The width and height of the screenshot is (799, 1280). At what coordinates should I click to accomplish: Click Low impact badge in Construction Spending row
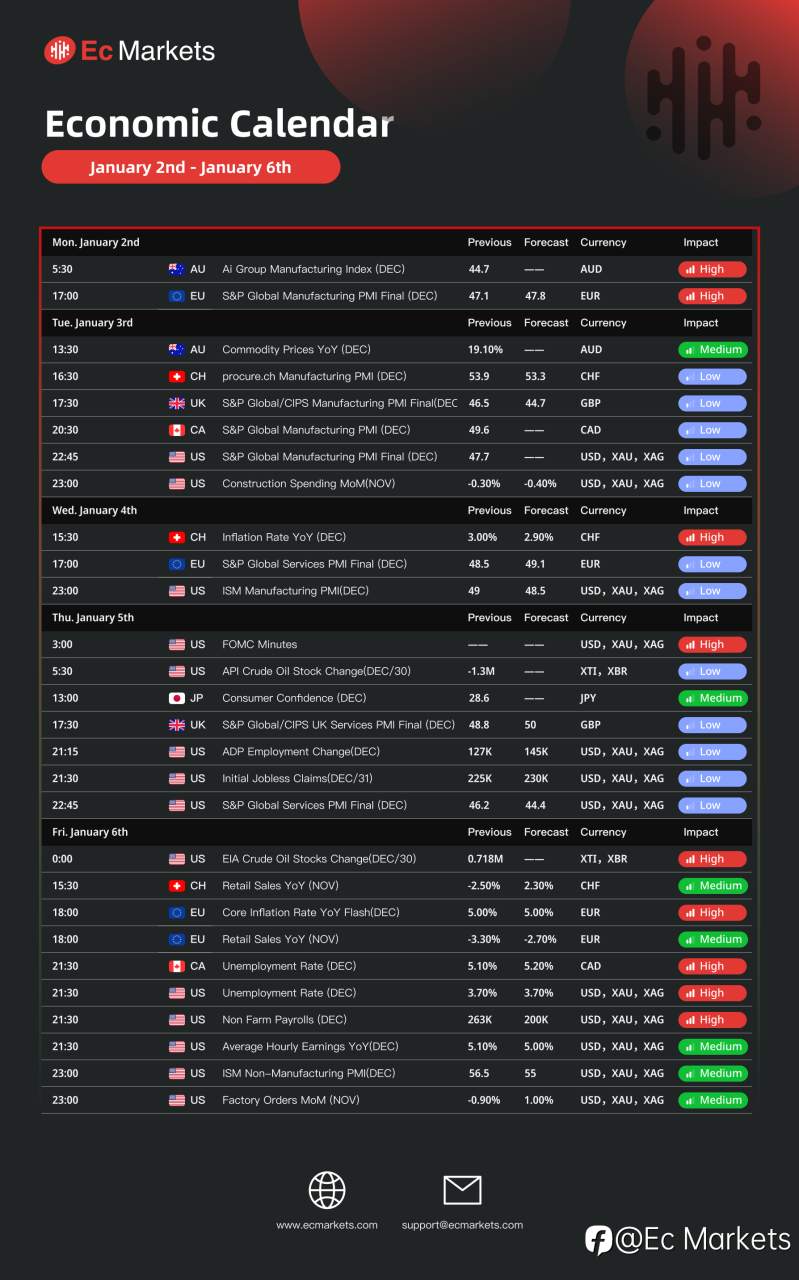pyautogui.click(x=712, y=483)
